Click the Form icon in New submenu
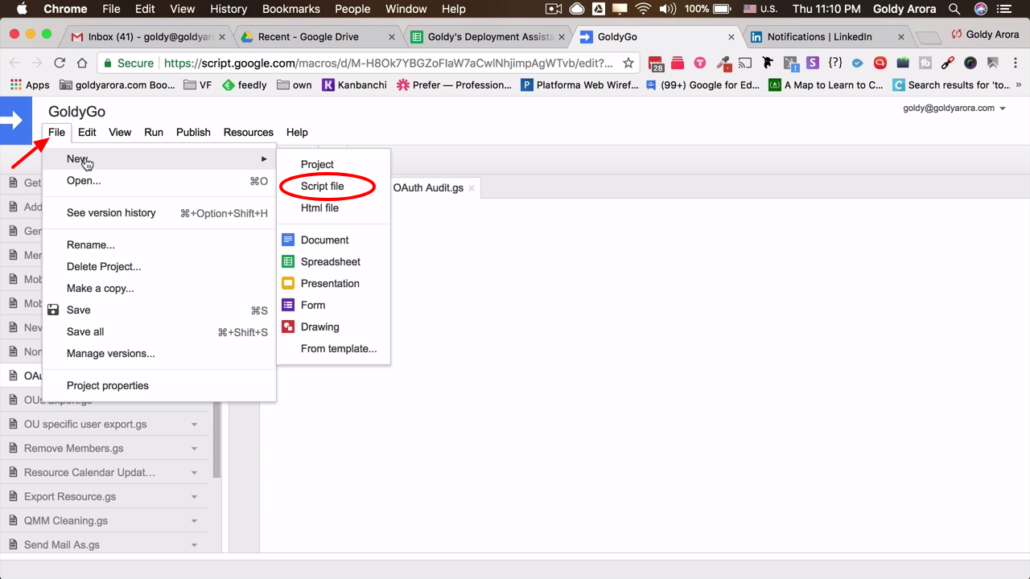This screenshot has height=579, width=1030. (288, 305)
